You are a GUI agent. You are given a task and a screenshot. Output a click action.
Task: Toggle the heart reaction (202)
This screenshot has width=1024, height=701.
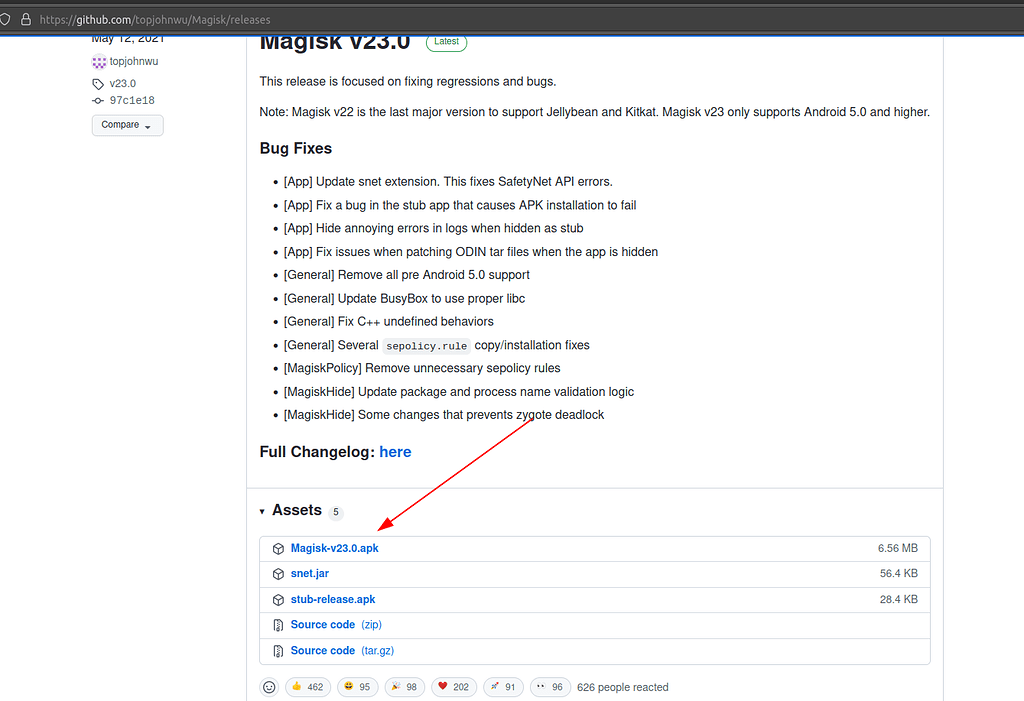[451, 687]
